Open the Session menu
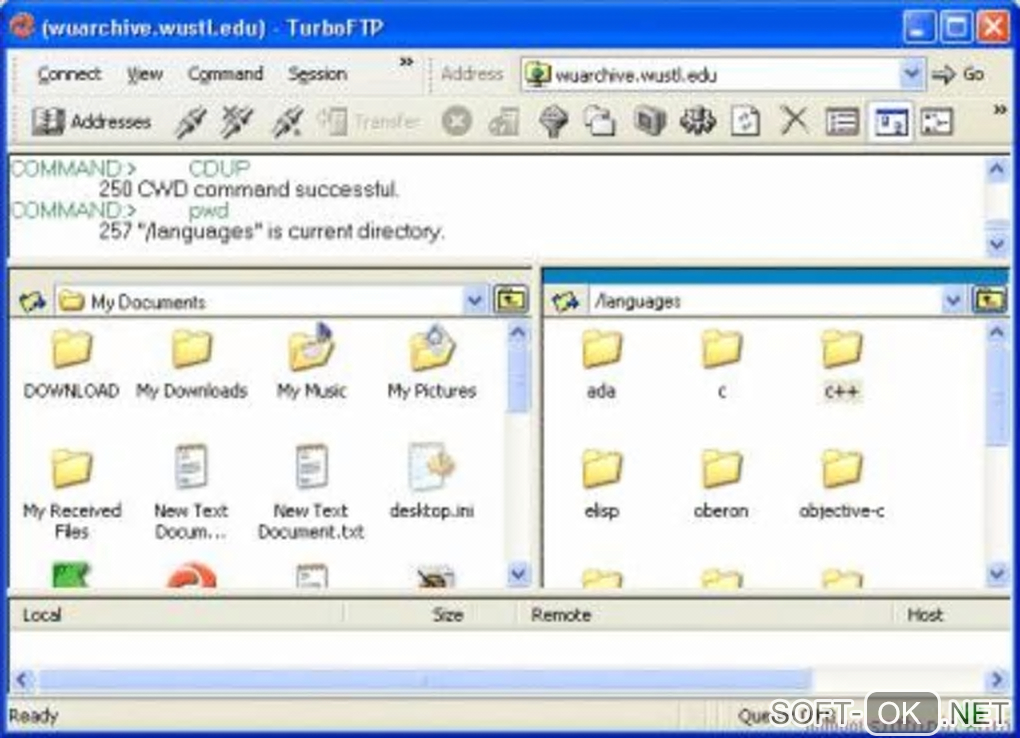This screenshot has width=1020, height=738. [317, 74]
